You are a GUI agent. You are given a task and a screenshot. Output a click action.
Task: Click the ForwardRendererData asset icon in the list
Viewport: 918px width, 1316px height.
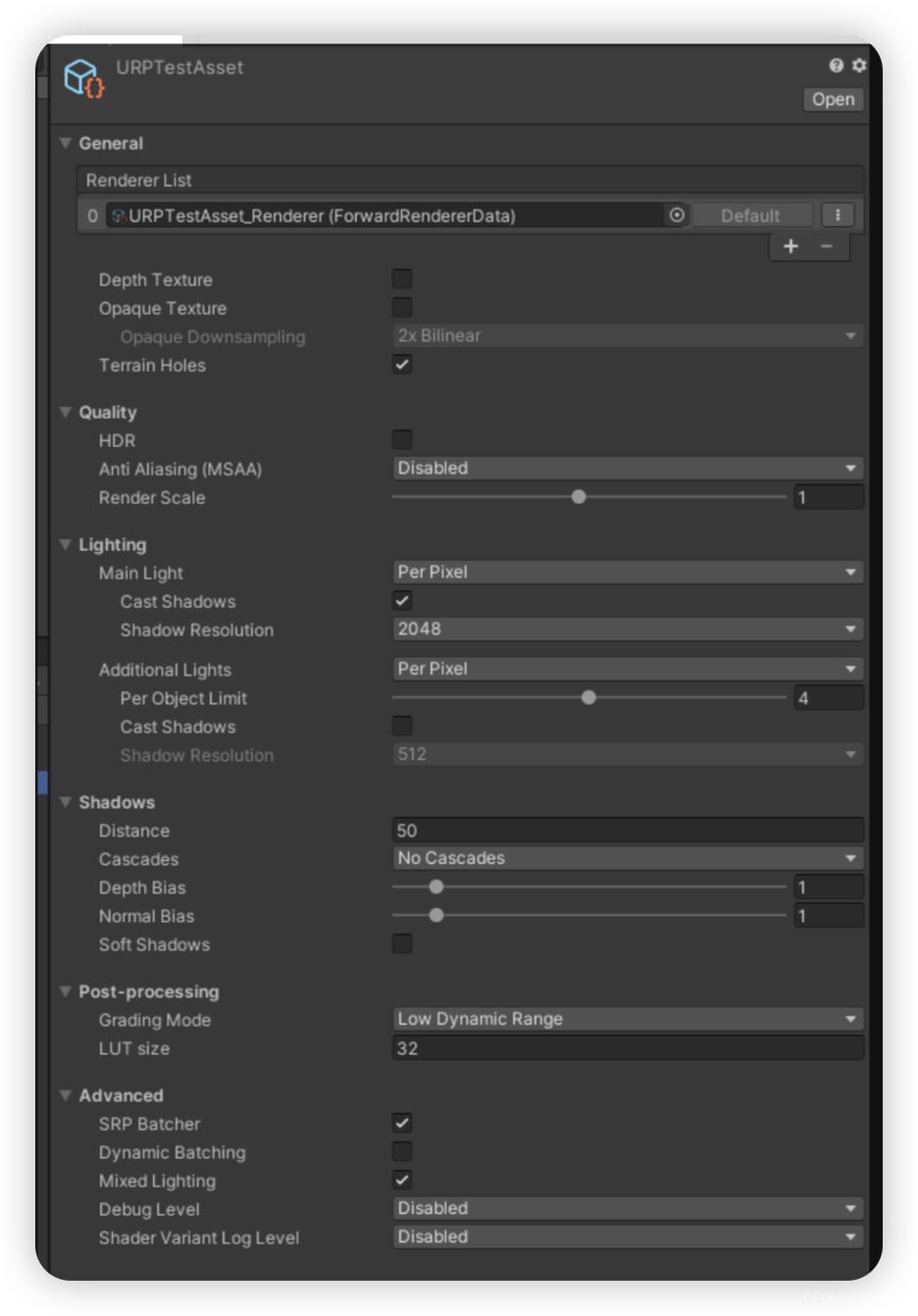117,215
